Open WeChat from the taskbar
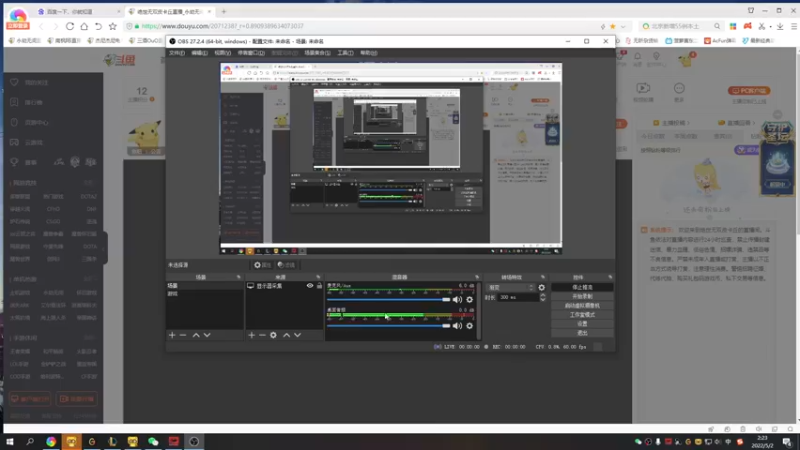 153,441
